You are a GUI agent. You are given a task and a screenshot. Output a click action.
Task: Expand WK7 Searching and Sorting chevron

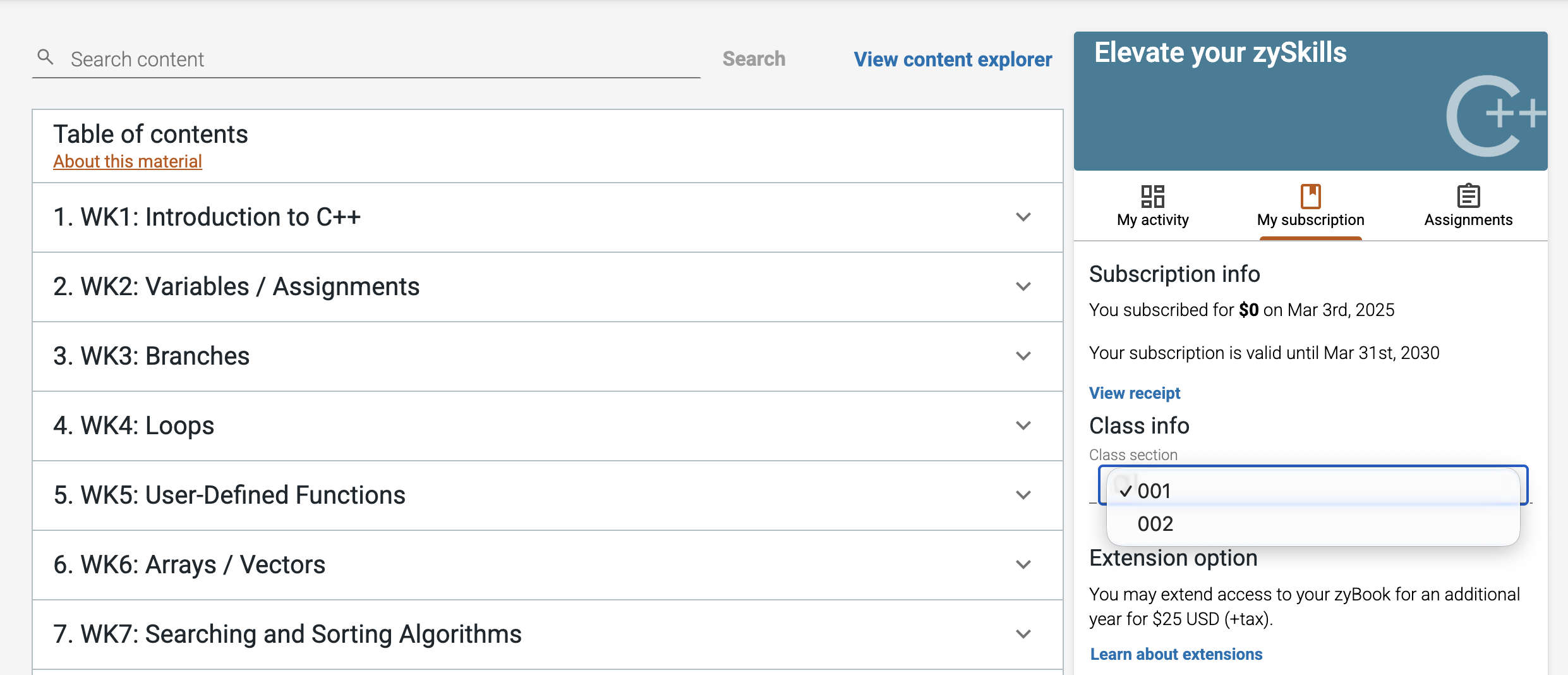tap(1023, 634)
